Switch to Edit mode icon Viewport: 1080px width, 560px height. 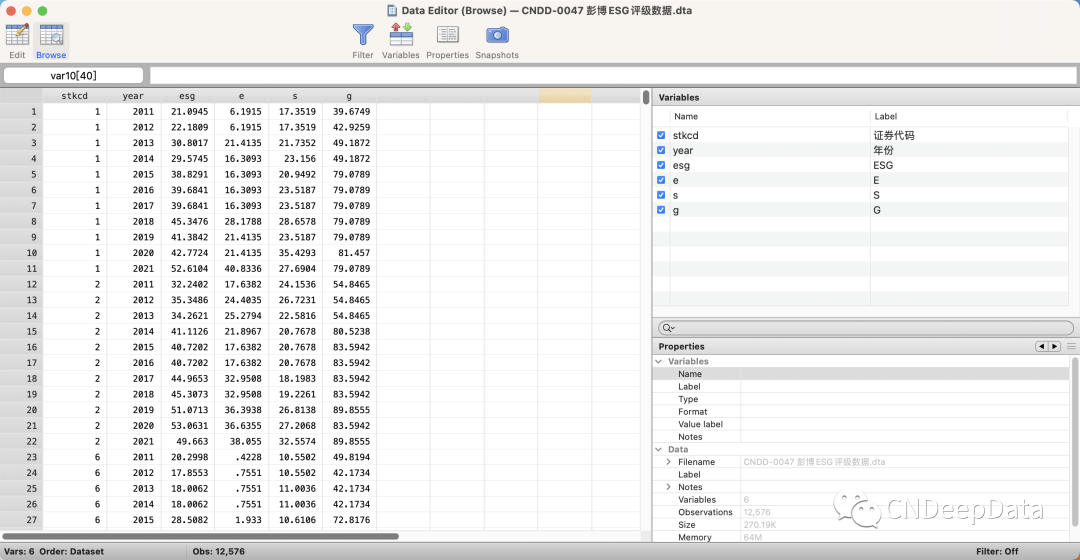pos(17,36)
